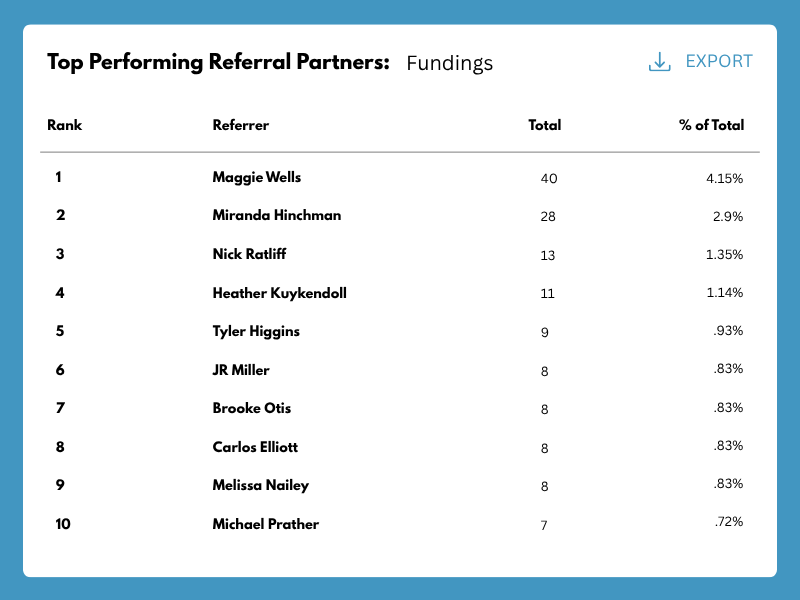Select Michael Prather at rank 10
Viewport: 800px width, 600px height.
266,524
